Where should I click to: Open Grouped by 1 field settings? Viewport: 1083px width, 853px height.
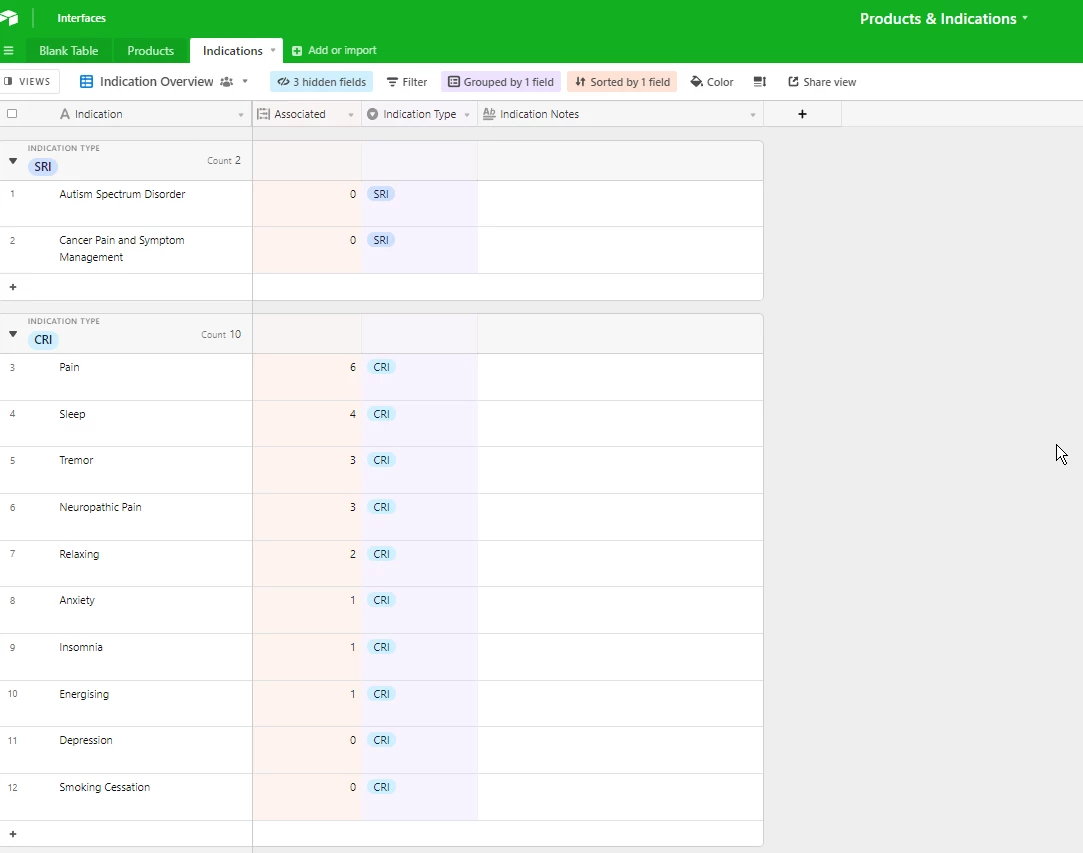point(501,82)
